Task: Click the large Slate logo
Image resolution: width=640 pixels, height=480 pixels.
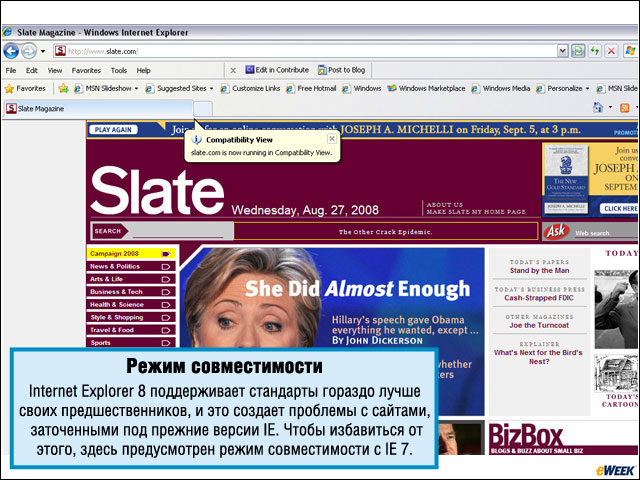Action: pyautogui.click(x=157, y=191)
